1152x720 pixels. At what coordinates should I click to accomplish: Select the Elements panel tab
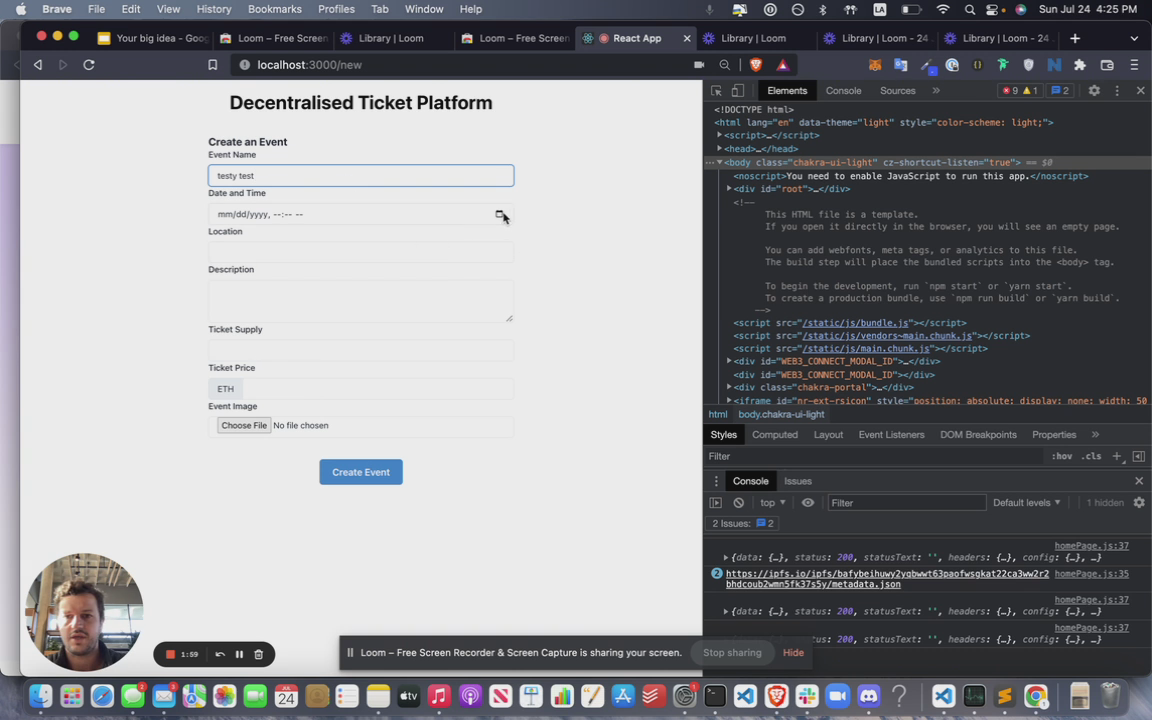[x=787, y=90]
